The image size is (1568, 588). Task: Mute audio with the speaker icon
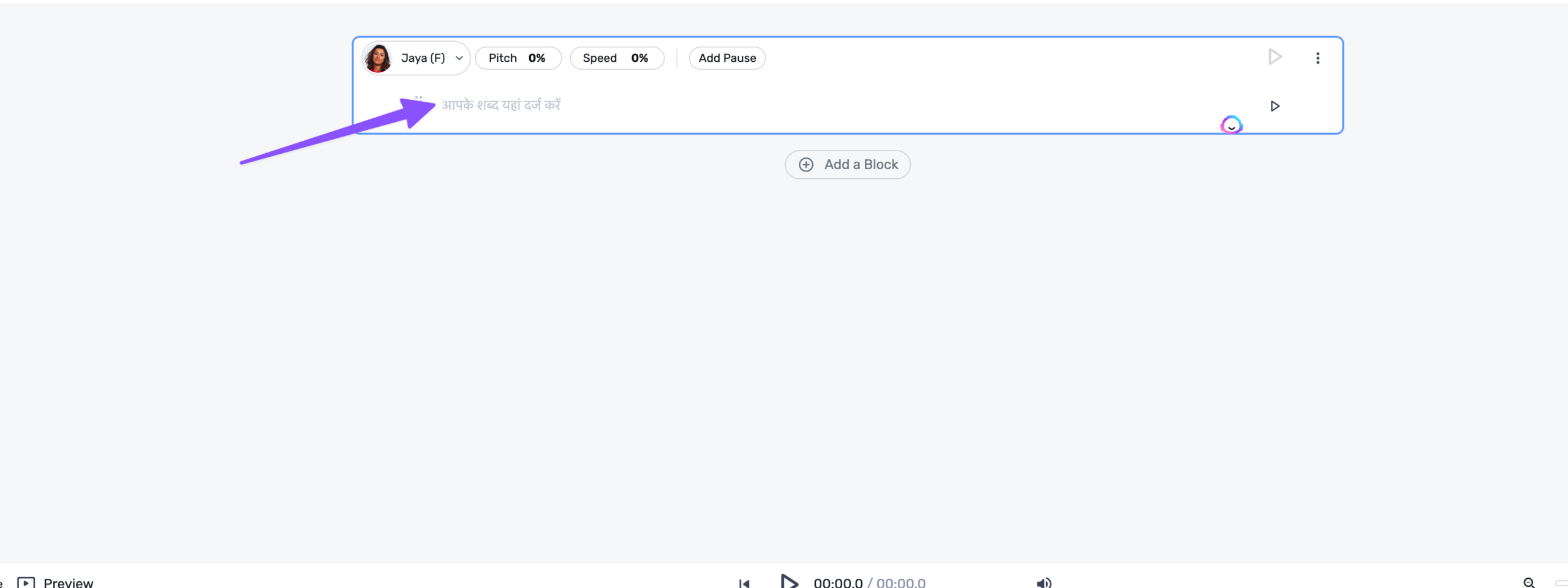(1044, 582)
